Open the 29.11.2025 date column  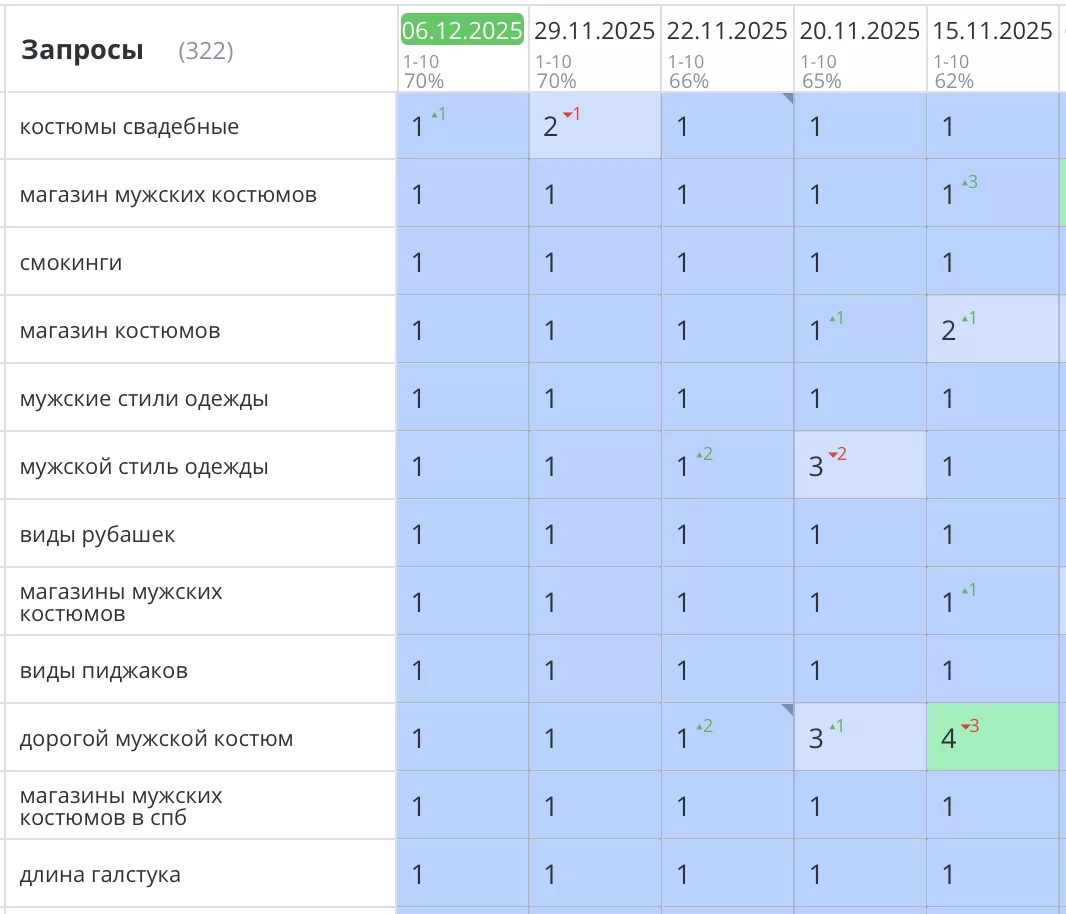tap(594, 31)
